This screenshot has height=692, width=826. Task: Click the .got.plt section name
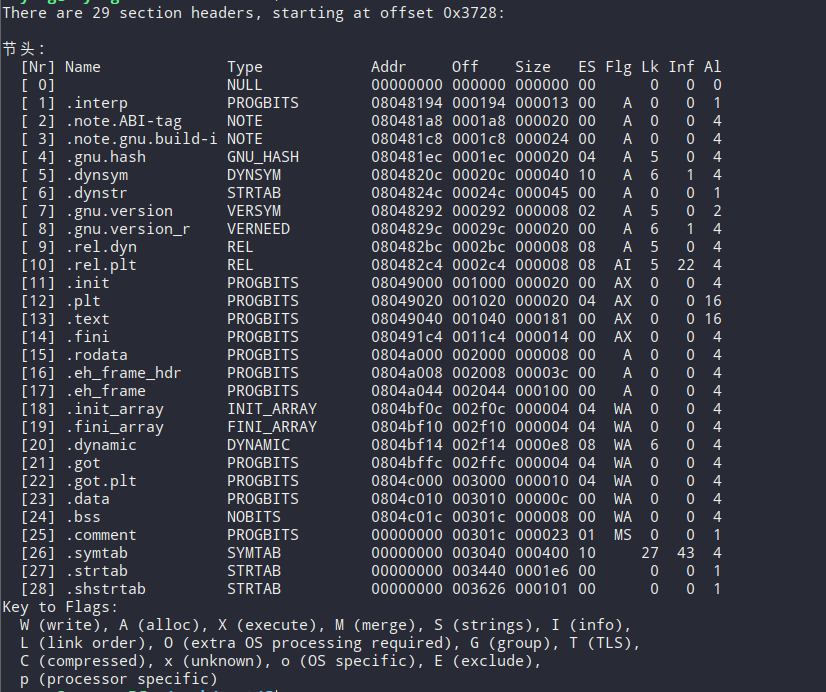[100, 481]
